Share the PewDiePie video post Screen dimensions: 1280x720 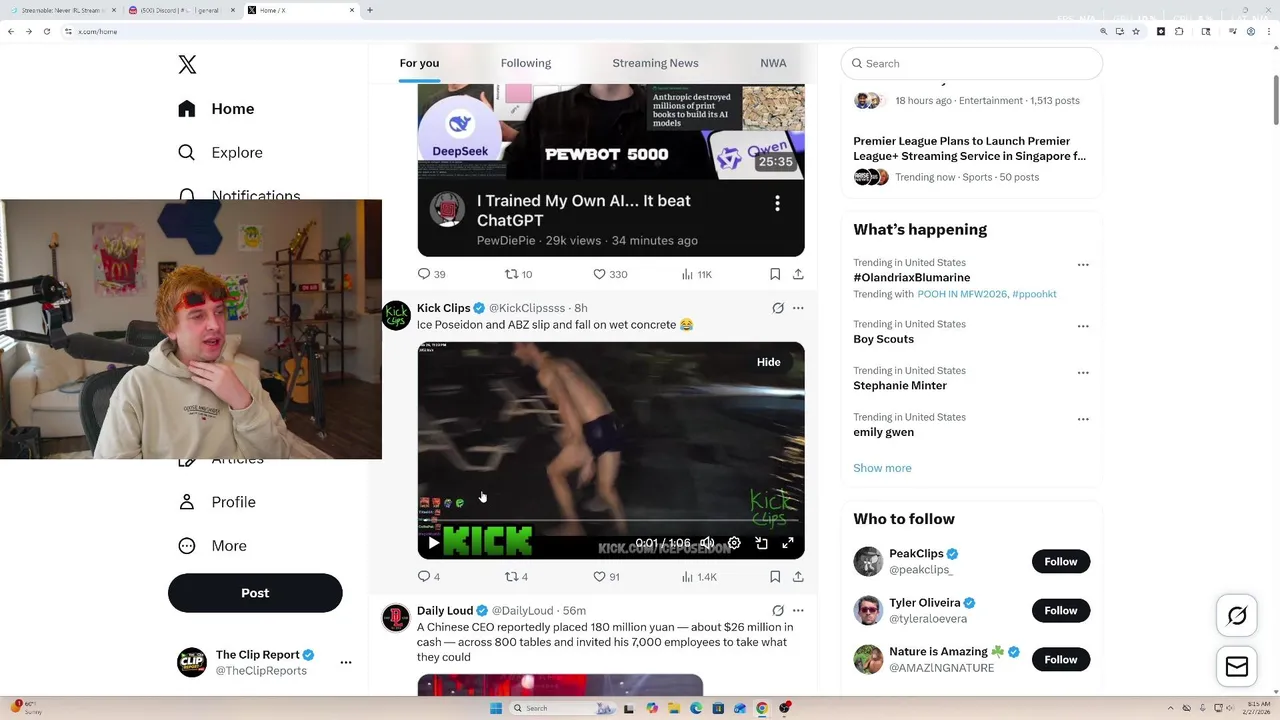pyautogui.click(x=798, y=274)
